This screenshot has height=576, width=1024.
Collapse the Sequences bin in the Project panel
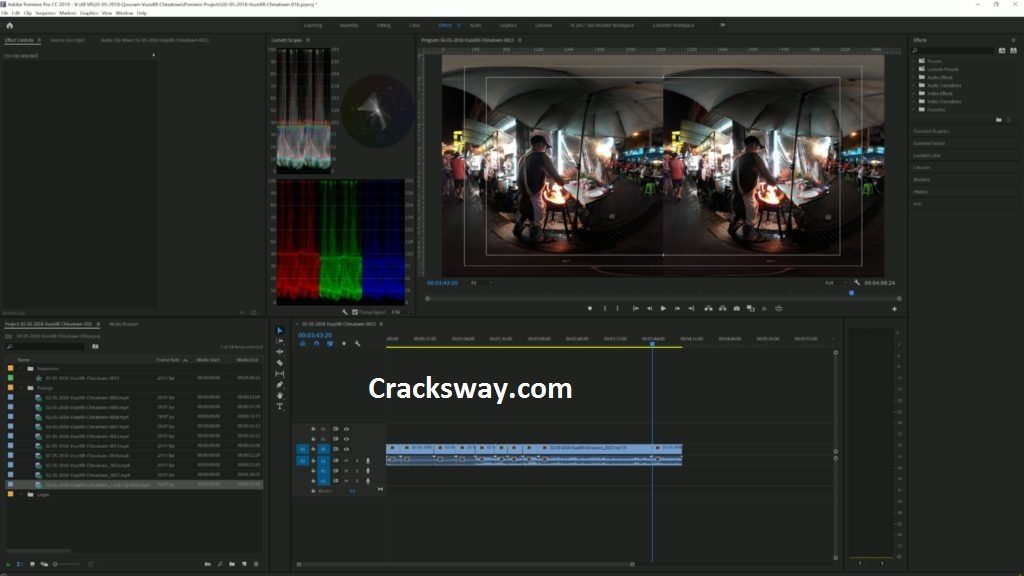(x=21, y=368)
